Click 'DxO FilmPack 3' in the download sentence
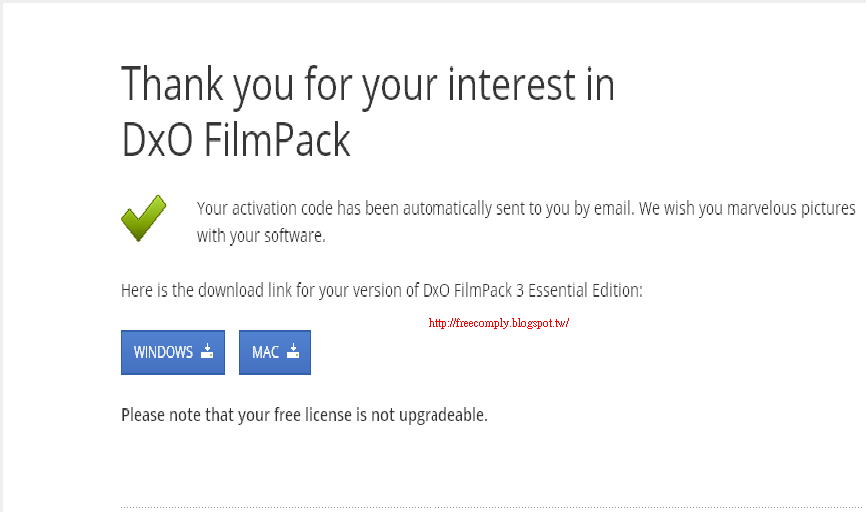Image resolution: width=867 pixels, height=512 pixels. click(x=473, y=291)
